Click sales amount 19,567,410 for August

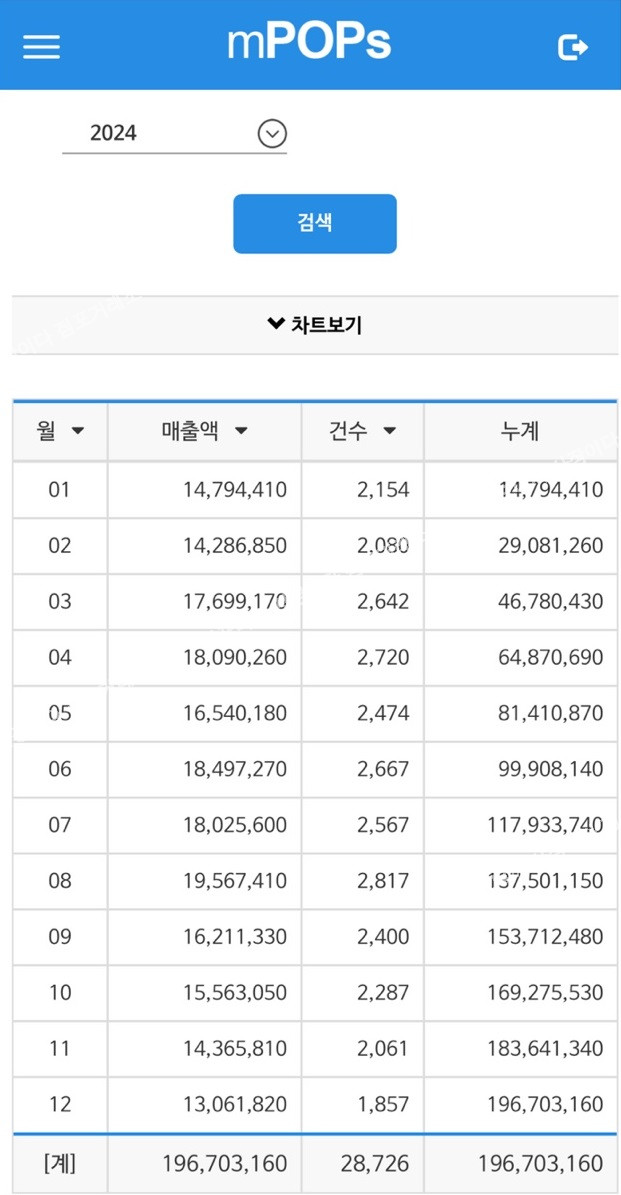click(235, 881)
